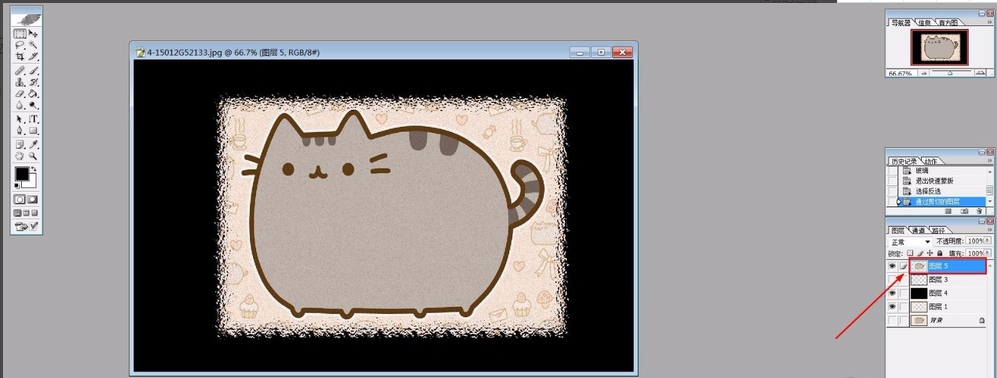Pick the Hand tool

20,155
